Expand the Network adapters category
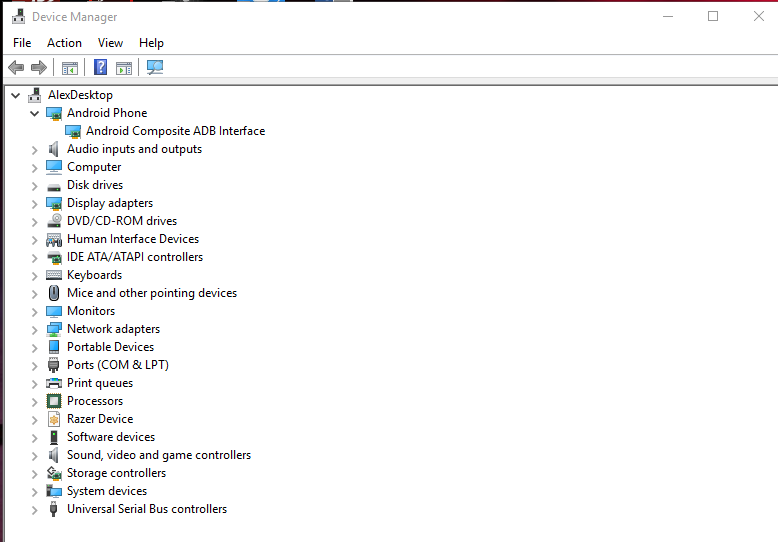778x542 pixels. [x=35, y=329]
